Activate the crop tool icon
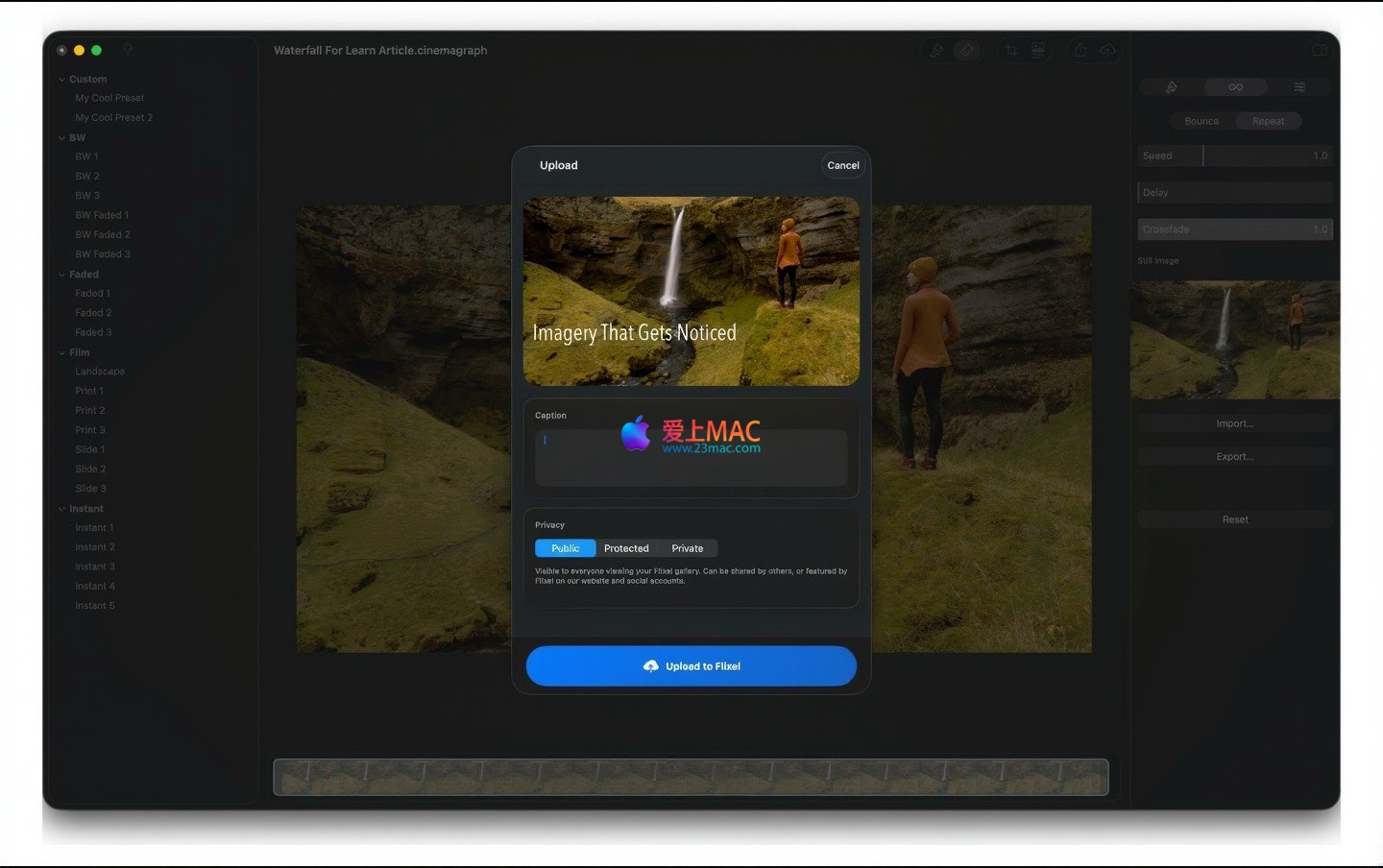 click(x=1011, y=51)
